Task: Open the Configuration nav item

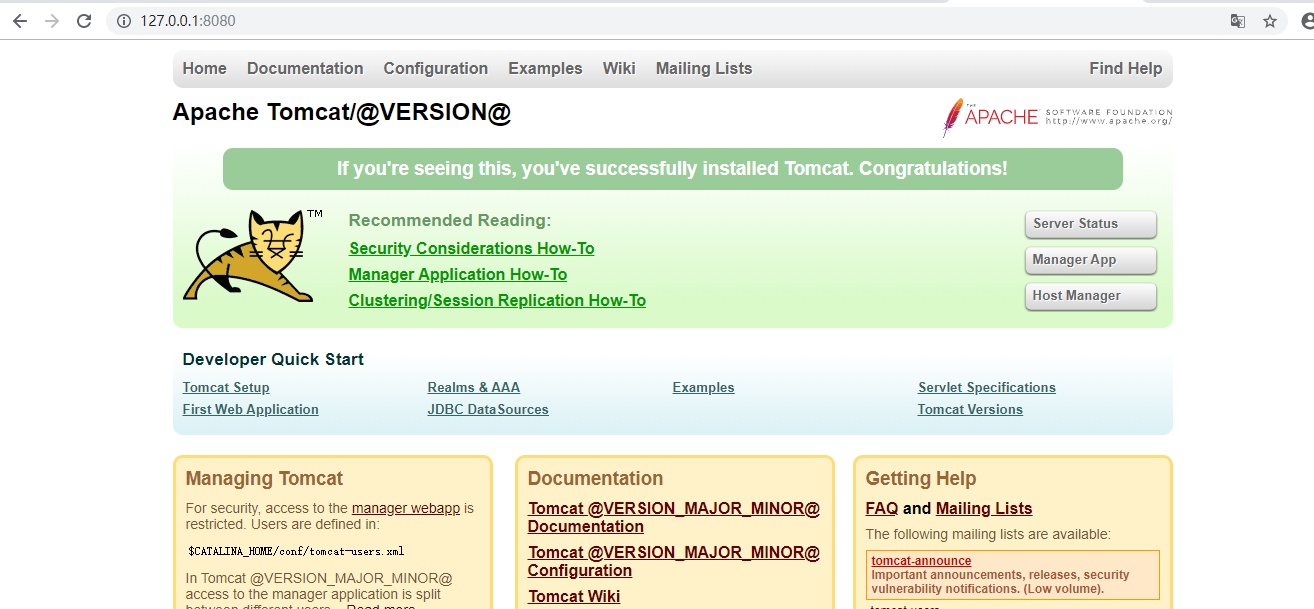Action: tap(436, 69)
